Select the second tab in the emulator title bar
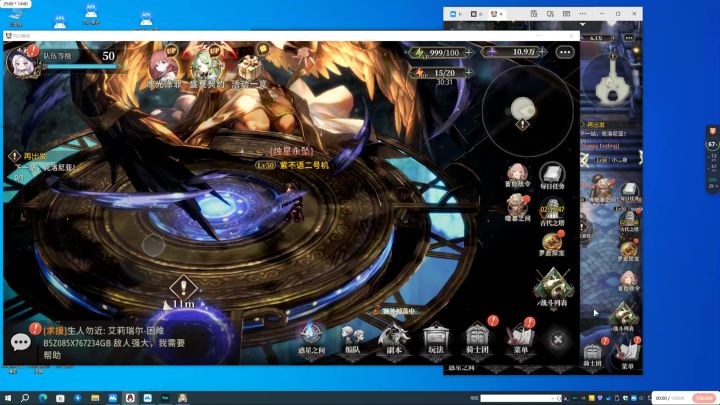The height and width of the screenshot is (405, 720). click(476, 14)
